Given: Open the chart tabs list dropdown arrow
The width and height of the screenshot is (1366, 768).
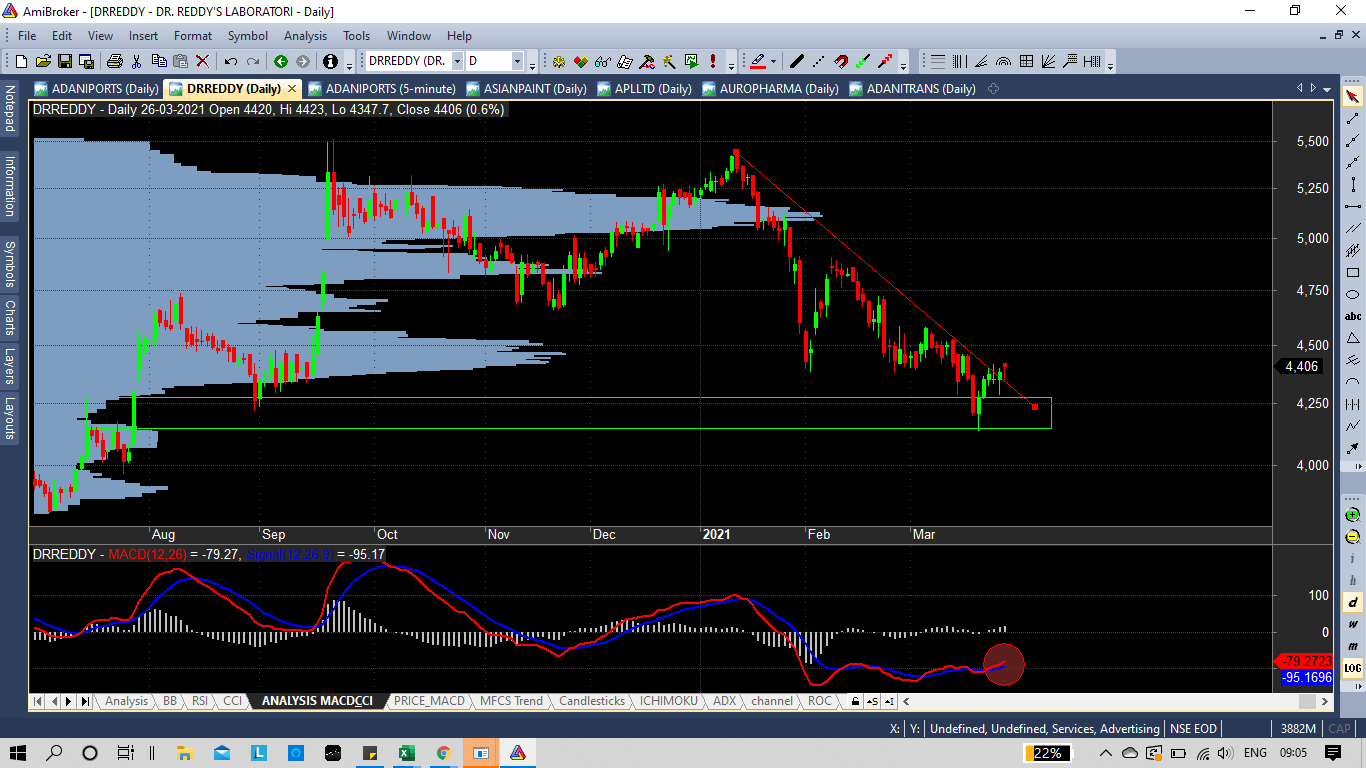Looking at the screenshot, I should pyautogui.click(x=1326, y=88).
